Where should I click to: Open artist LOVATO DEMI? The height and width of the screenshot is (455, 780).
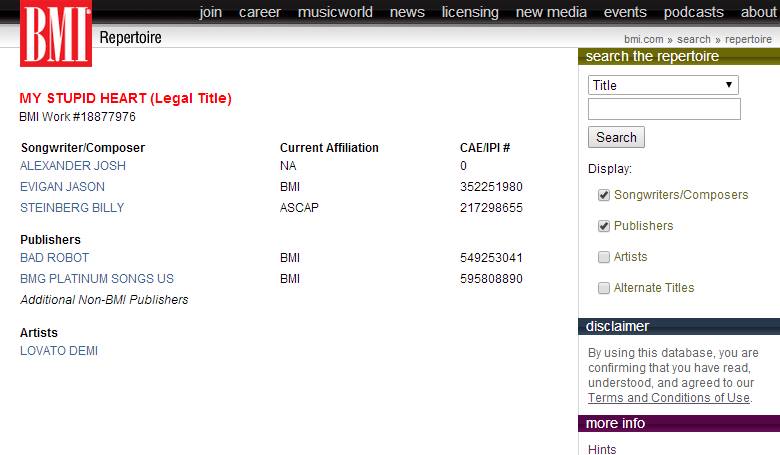(59, 351)
